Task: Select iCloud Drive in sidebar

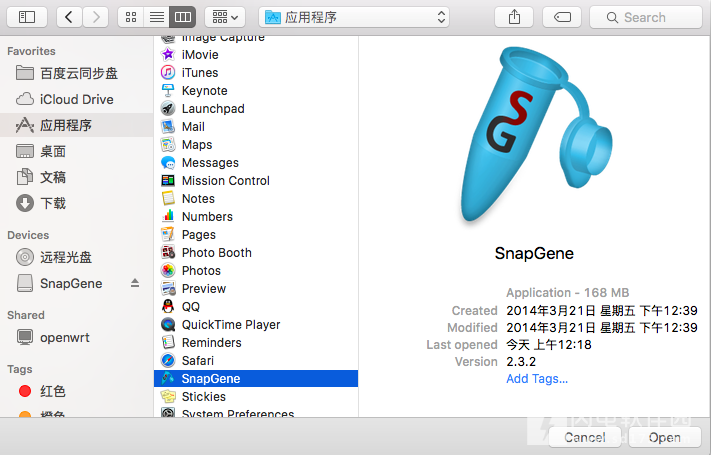Action: pos(77,99)
